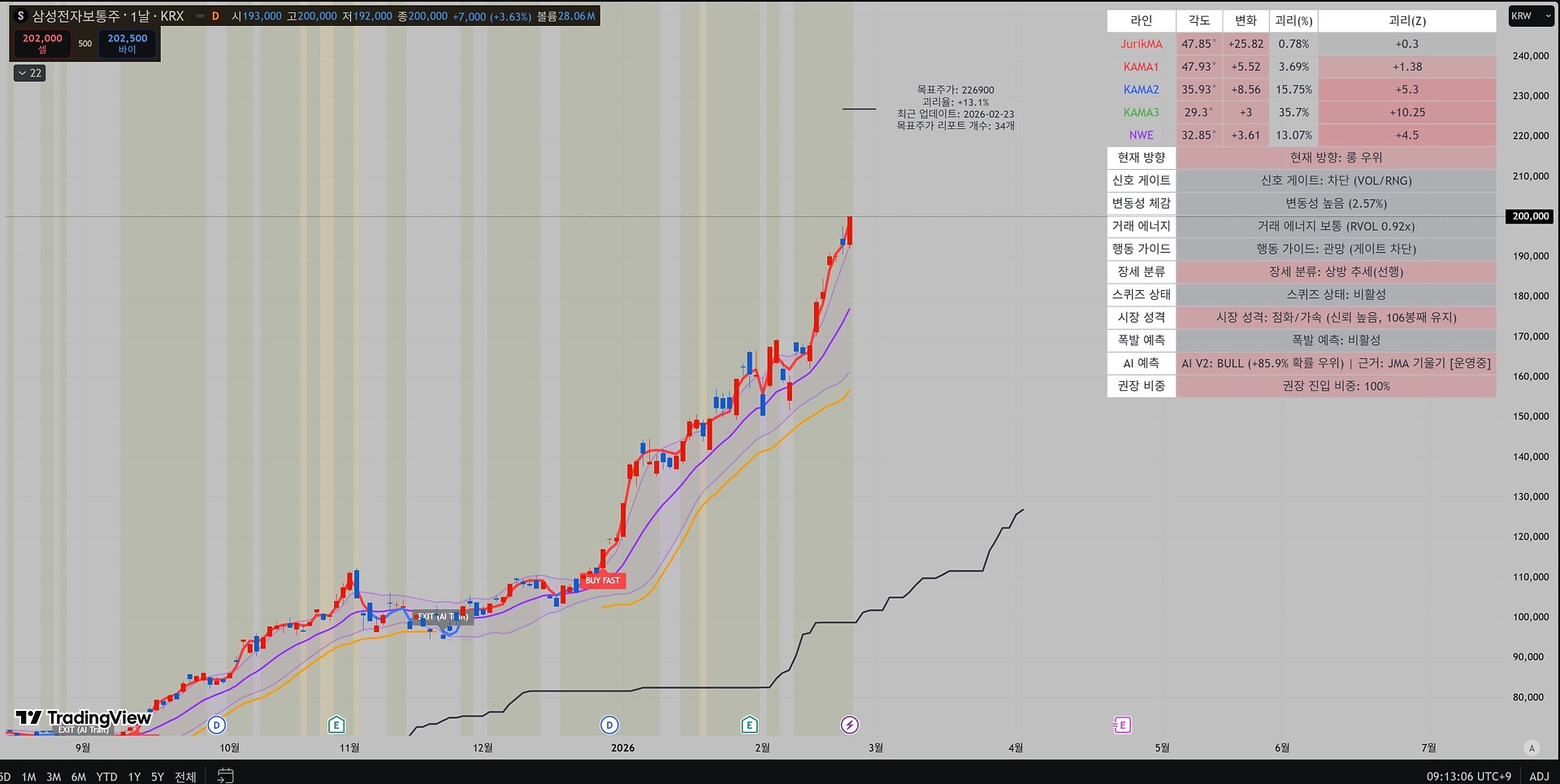Click the 200,000 current price label on axis
1560x784 pixels.
(x=1531, y=216)
